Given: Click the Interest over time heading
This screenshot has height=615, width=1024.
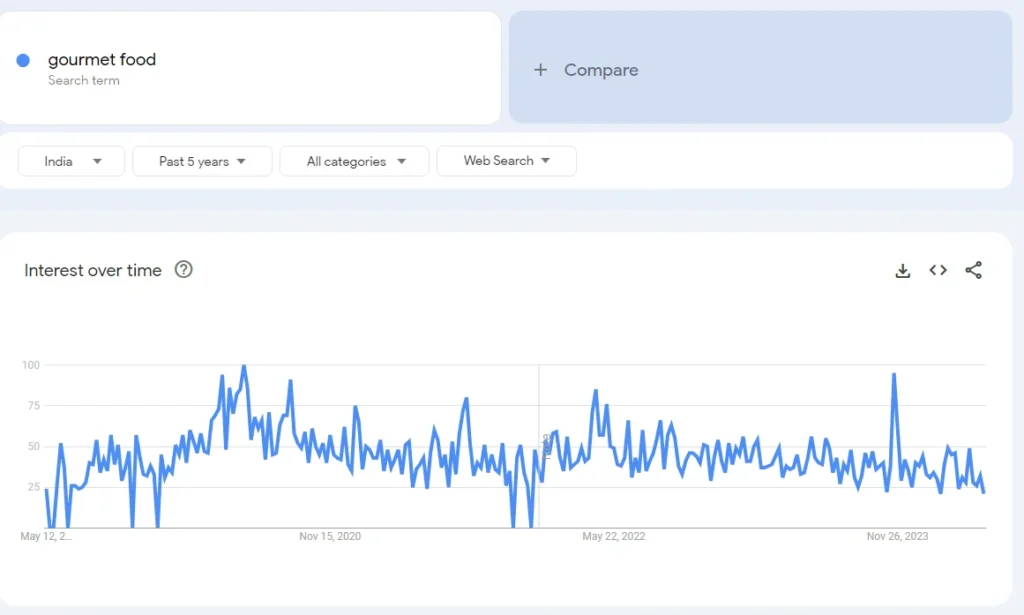Looking at the screenshot, I should click(x=93, y=270).
